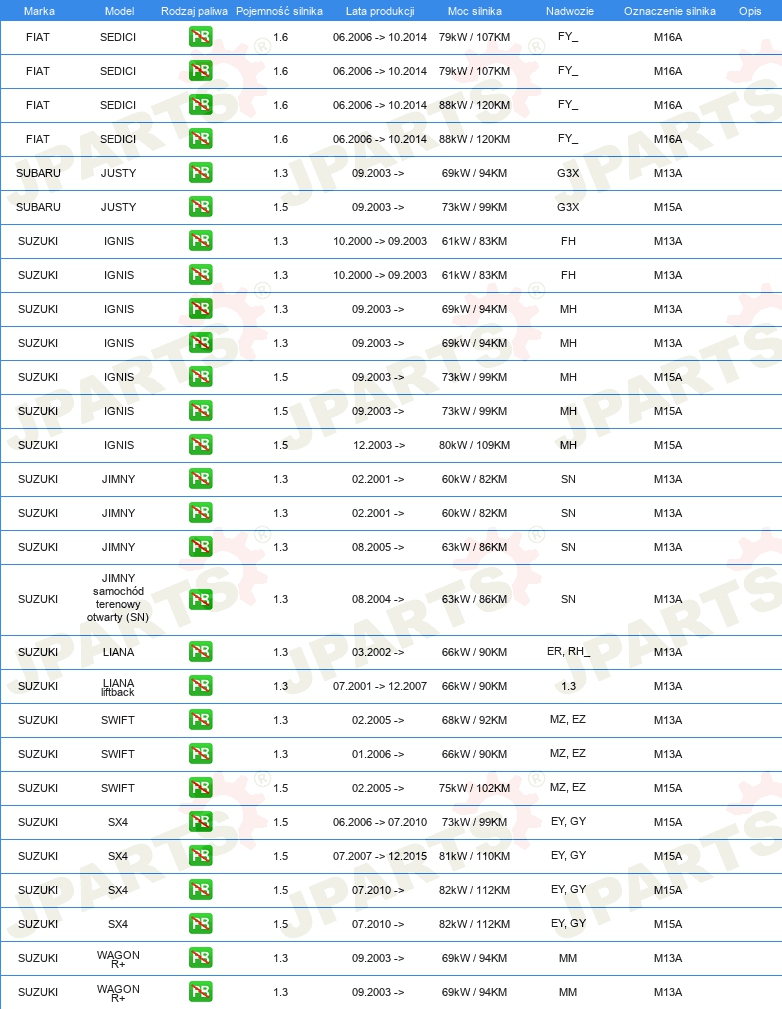Click the 08.2005 -> production date cell
The width and height of the screenshot is (782, 1009).
378,548
